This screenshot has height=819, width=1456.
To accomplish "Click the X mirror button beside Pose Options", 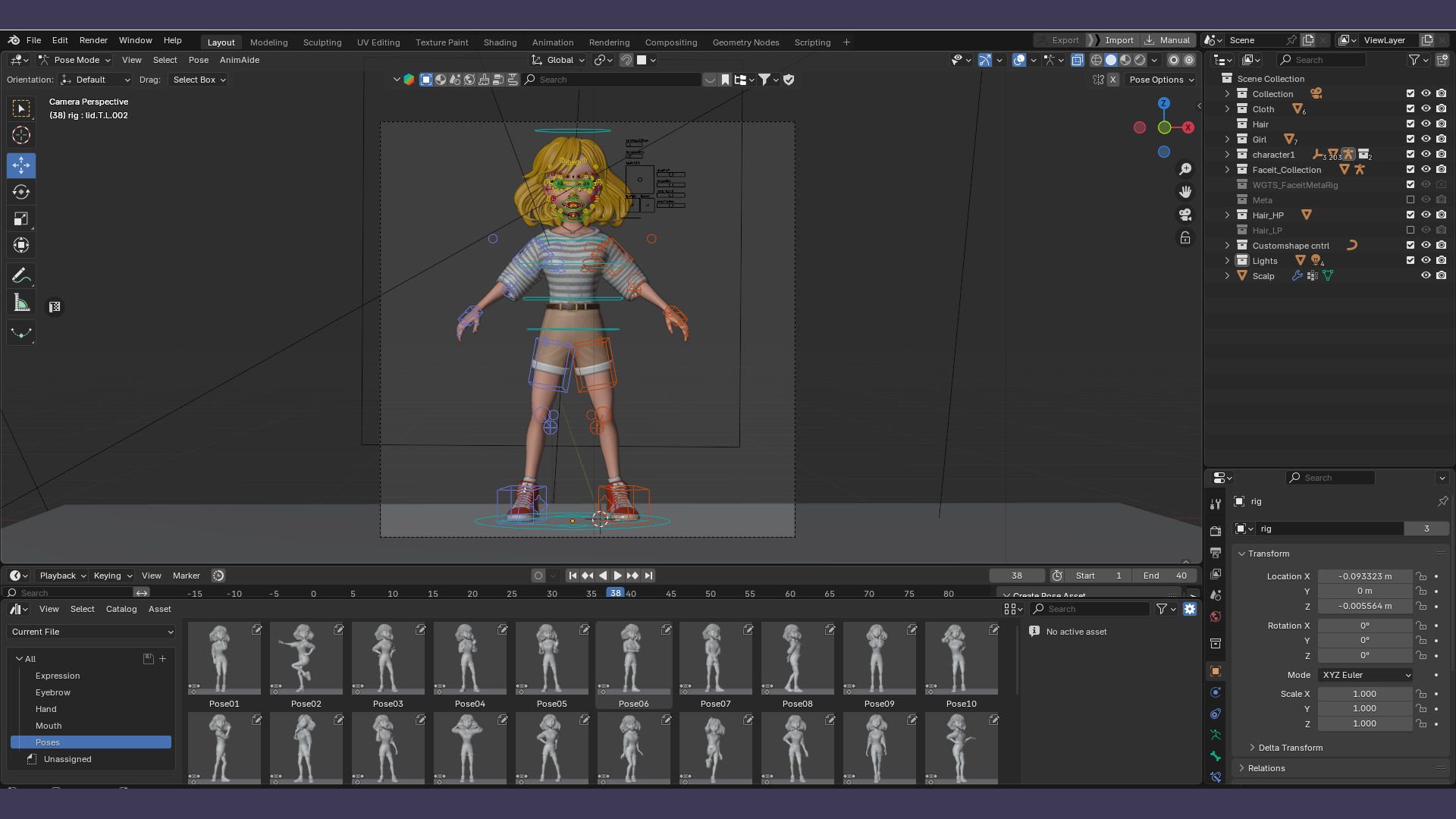I will 1112,80.
